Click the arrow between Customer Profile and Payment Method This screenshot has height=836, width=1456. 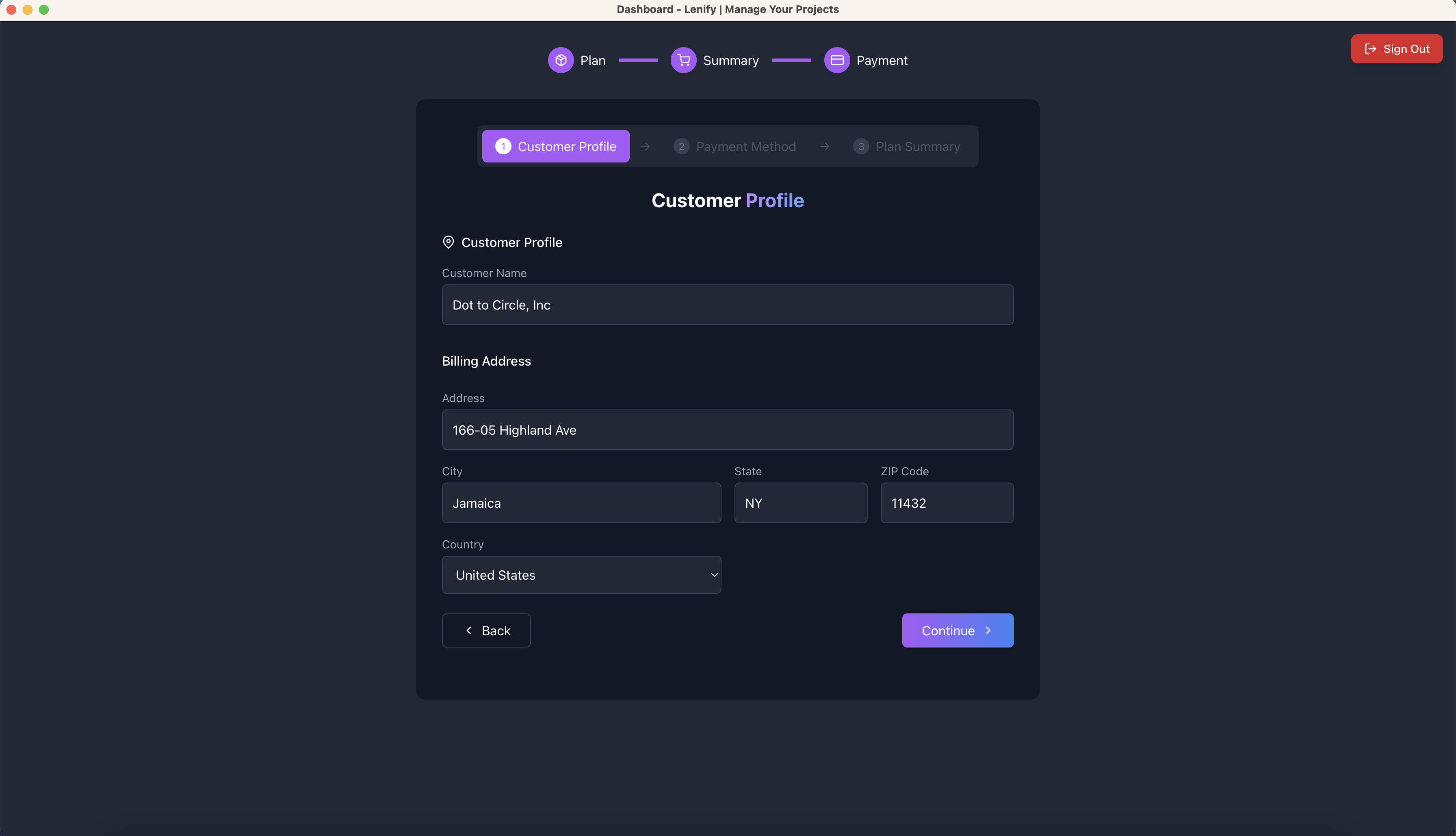(x=645, y=146)
